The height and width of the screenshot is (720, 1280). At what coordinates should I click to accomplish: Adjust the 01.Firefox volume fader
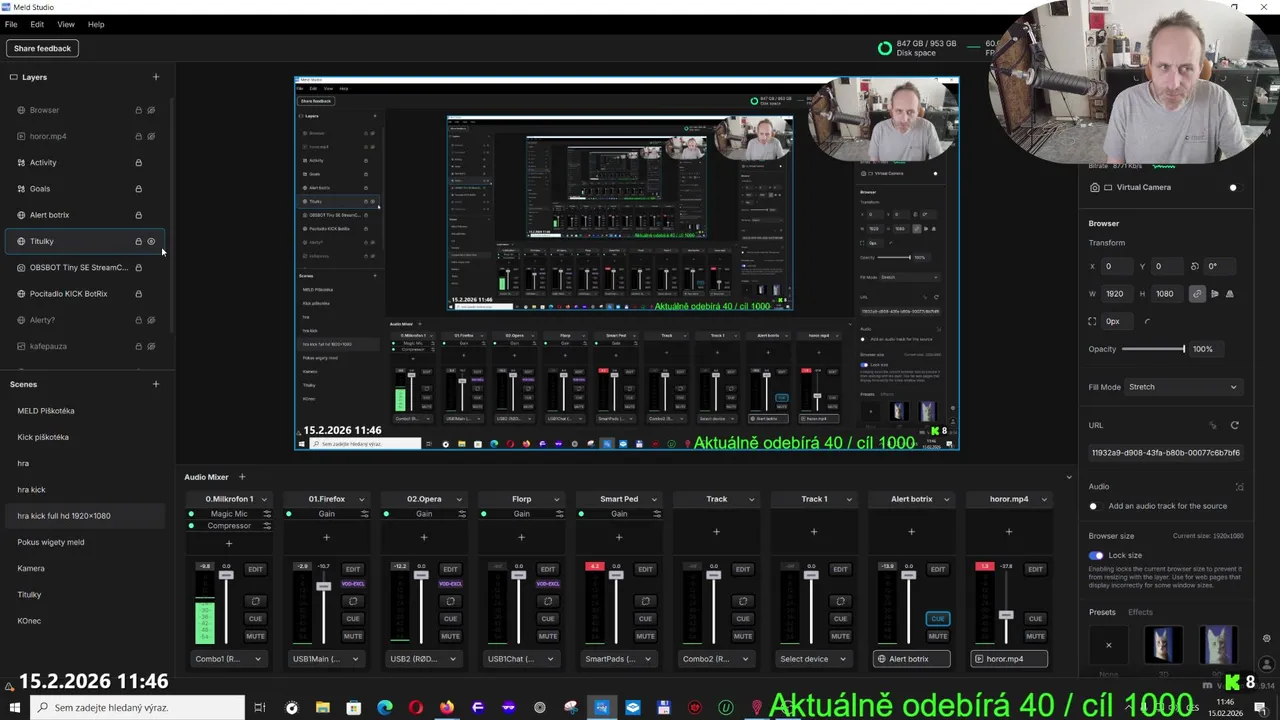(x=324, y=585)
